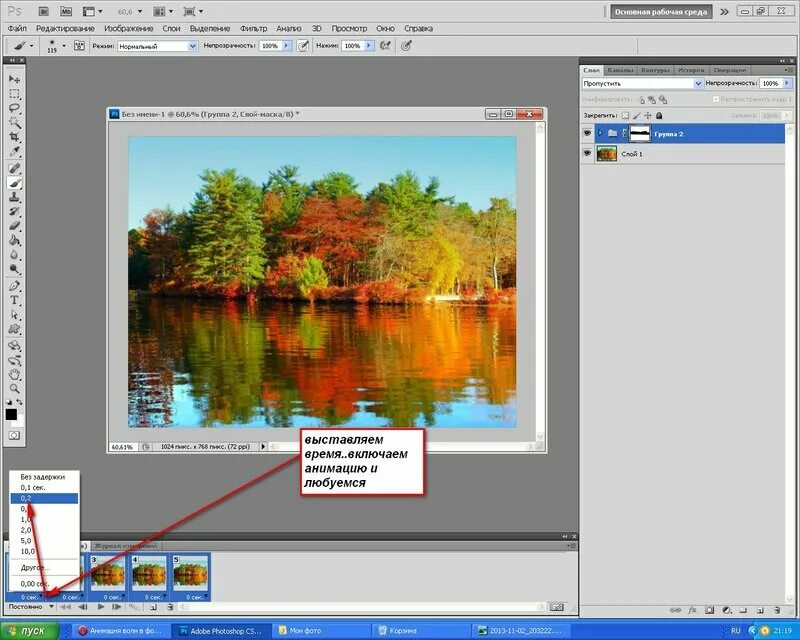Toggle the Распространить кадр 1 checkbox
Screen dimensions: 800x640
716,99
